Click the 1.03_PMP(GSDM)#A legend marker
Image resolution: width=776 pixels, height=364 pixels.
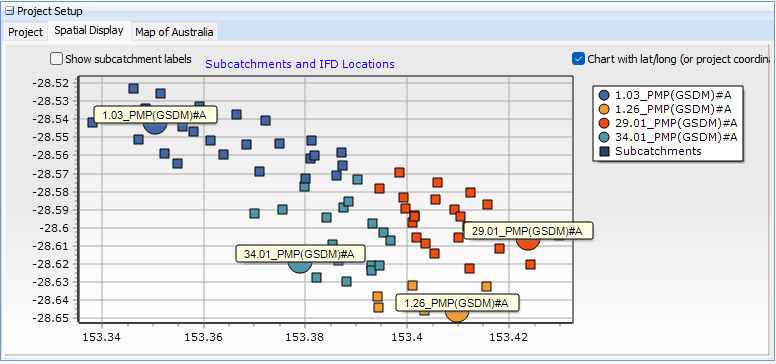[604, 95]
